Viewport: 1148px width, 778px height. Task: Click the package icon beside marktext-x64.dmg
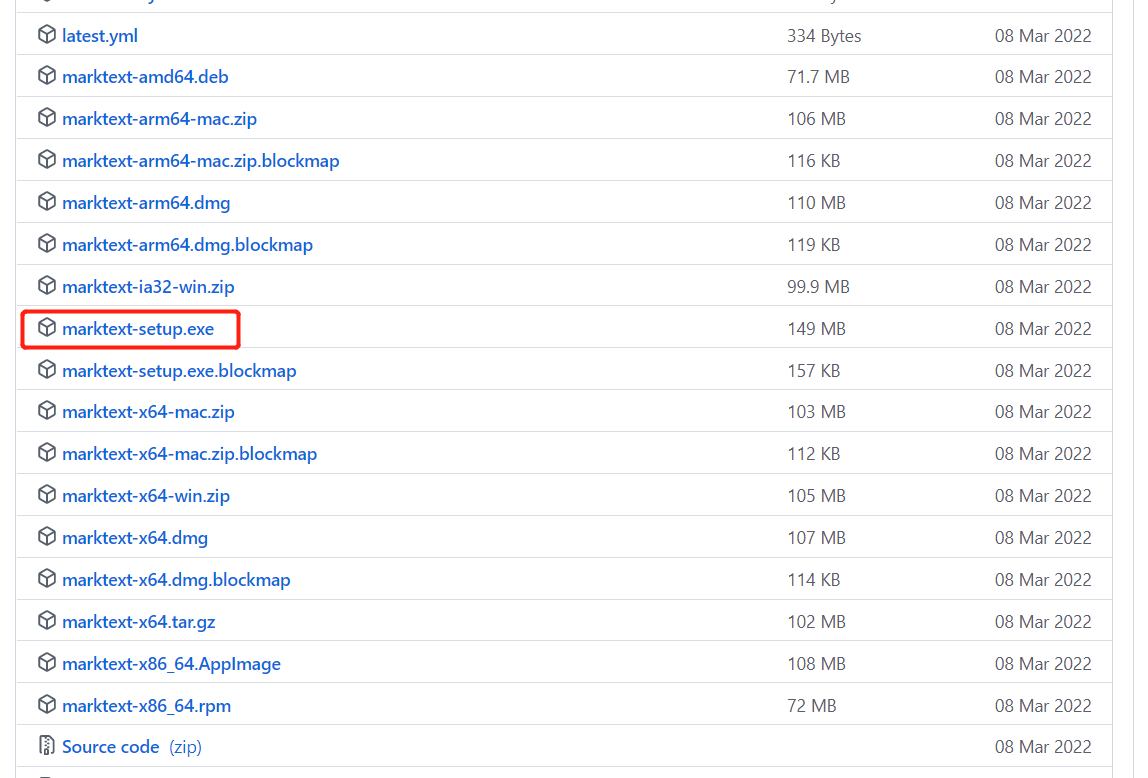47,536
